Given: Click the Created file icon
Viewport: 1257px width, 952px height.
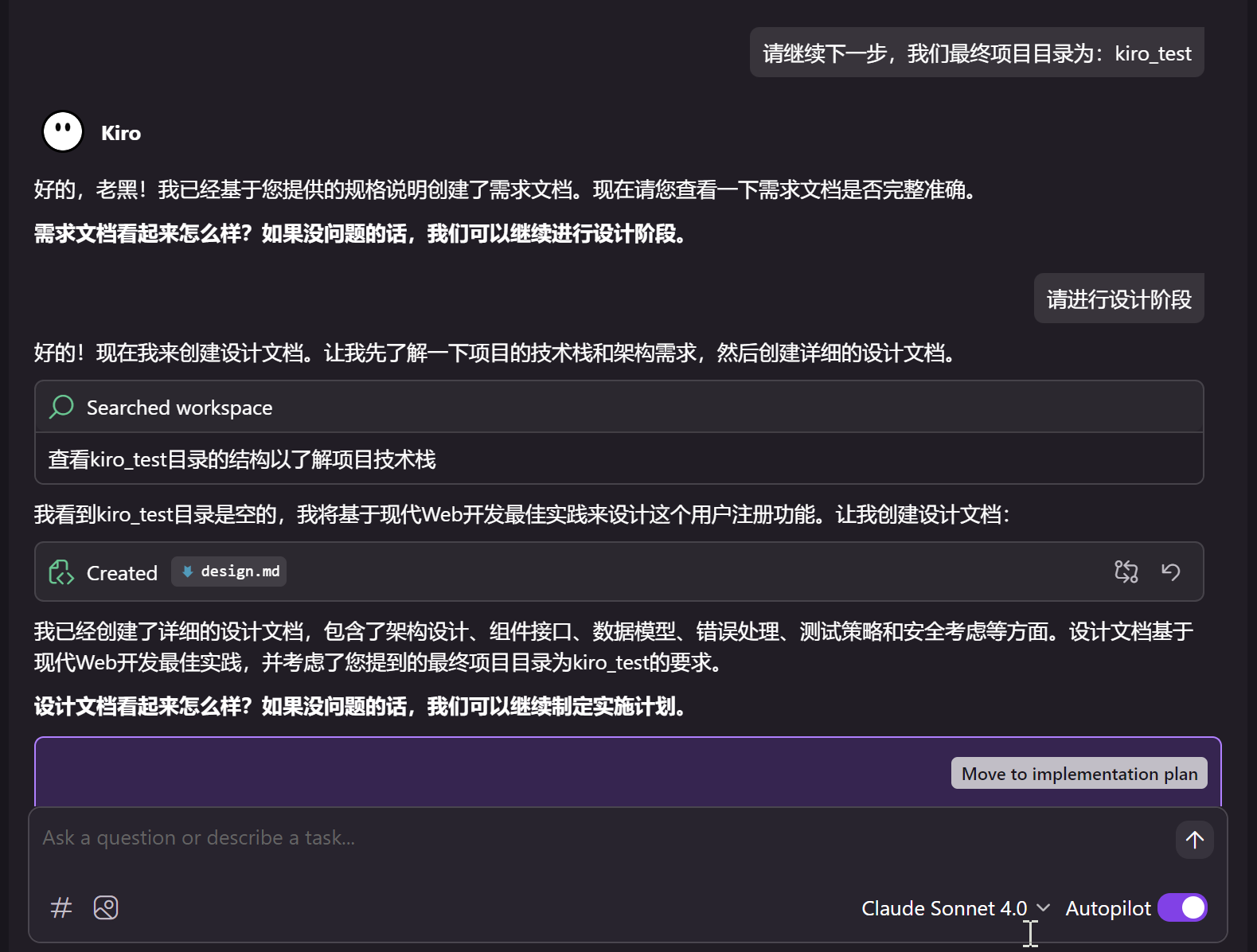Looking at the screenshot, I should pos(61,572).
